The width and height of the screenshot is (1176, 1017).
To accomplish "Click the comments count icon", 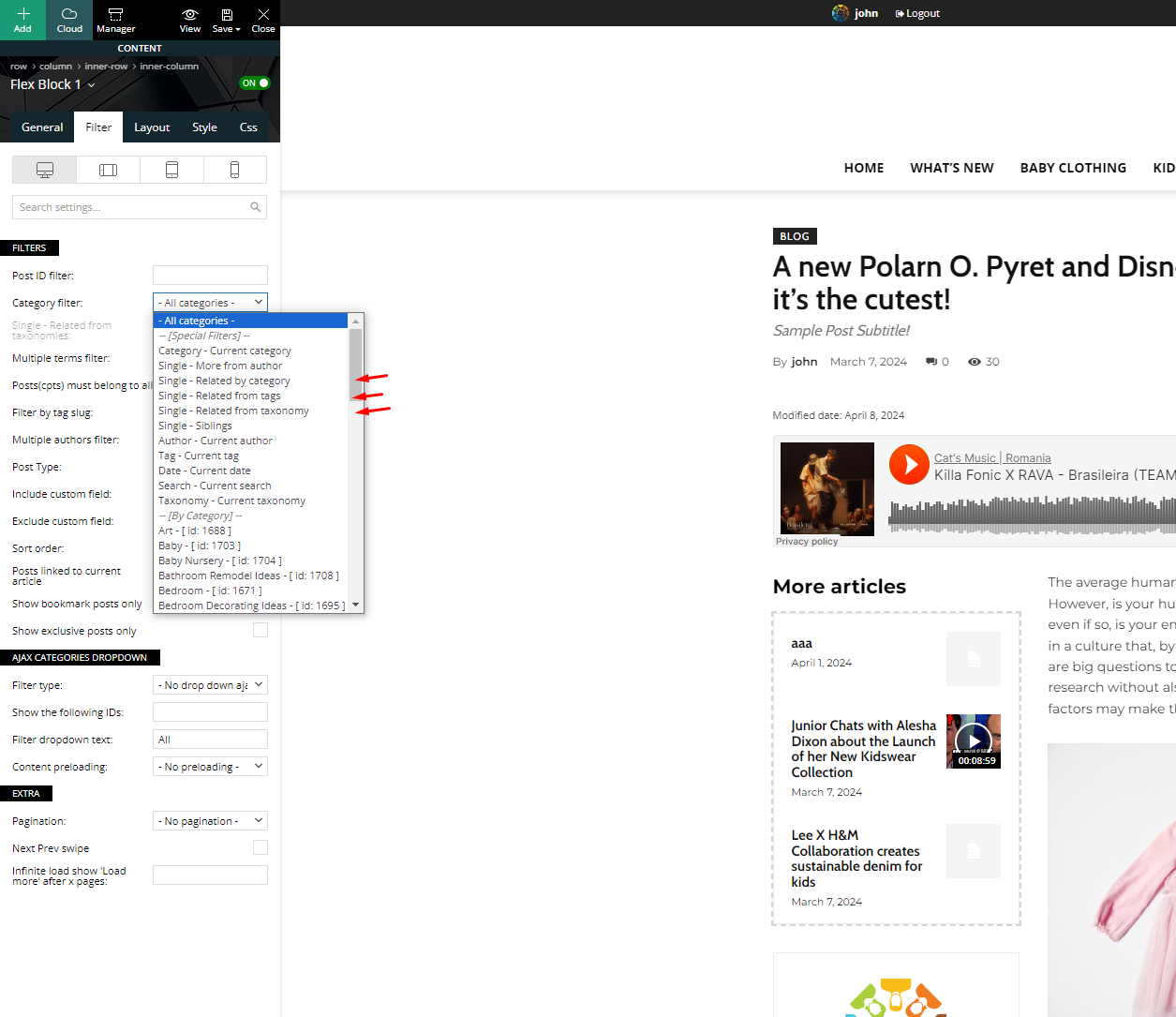I will pos(931,362).
